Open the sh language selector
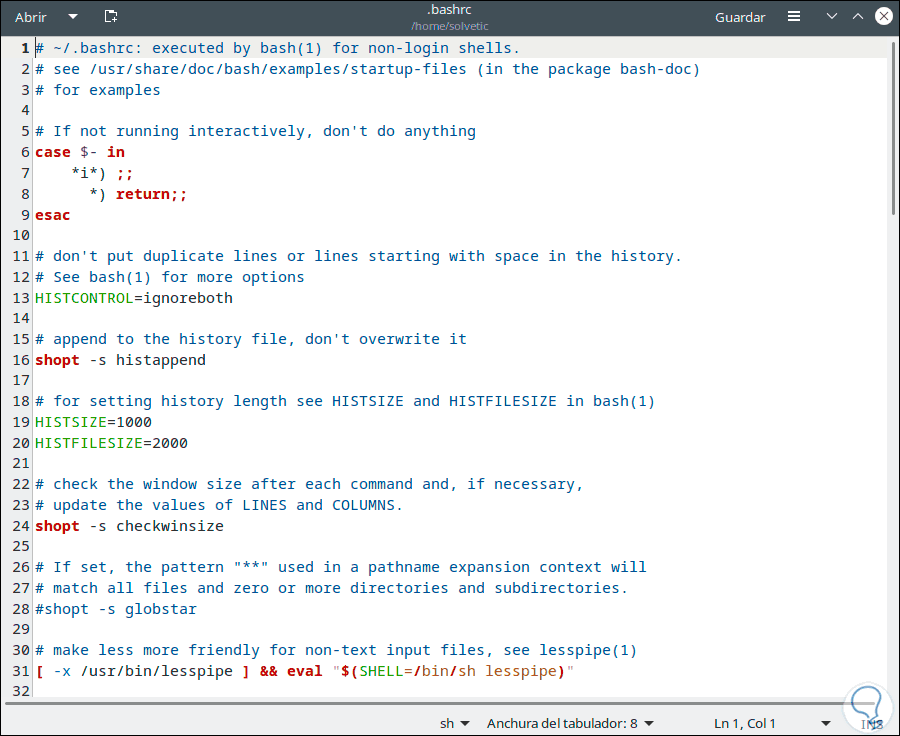900x736 pixels. click(x=455, y=723)
